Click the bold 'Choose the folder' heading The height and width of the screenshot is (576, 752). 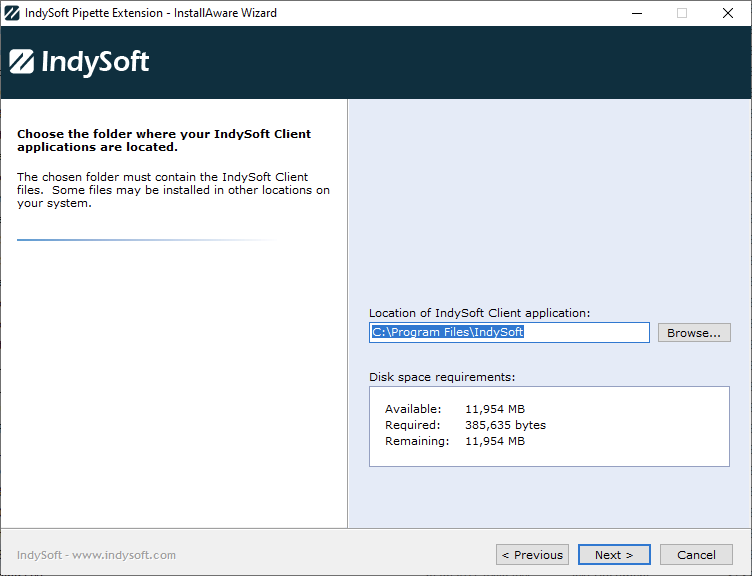point(164,140)
